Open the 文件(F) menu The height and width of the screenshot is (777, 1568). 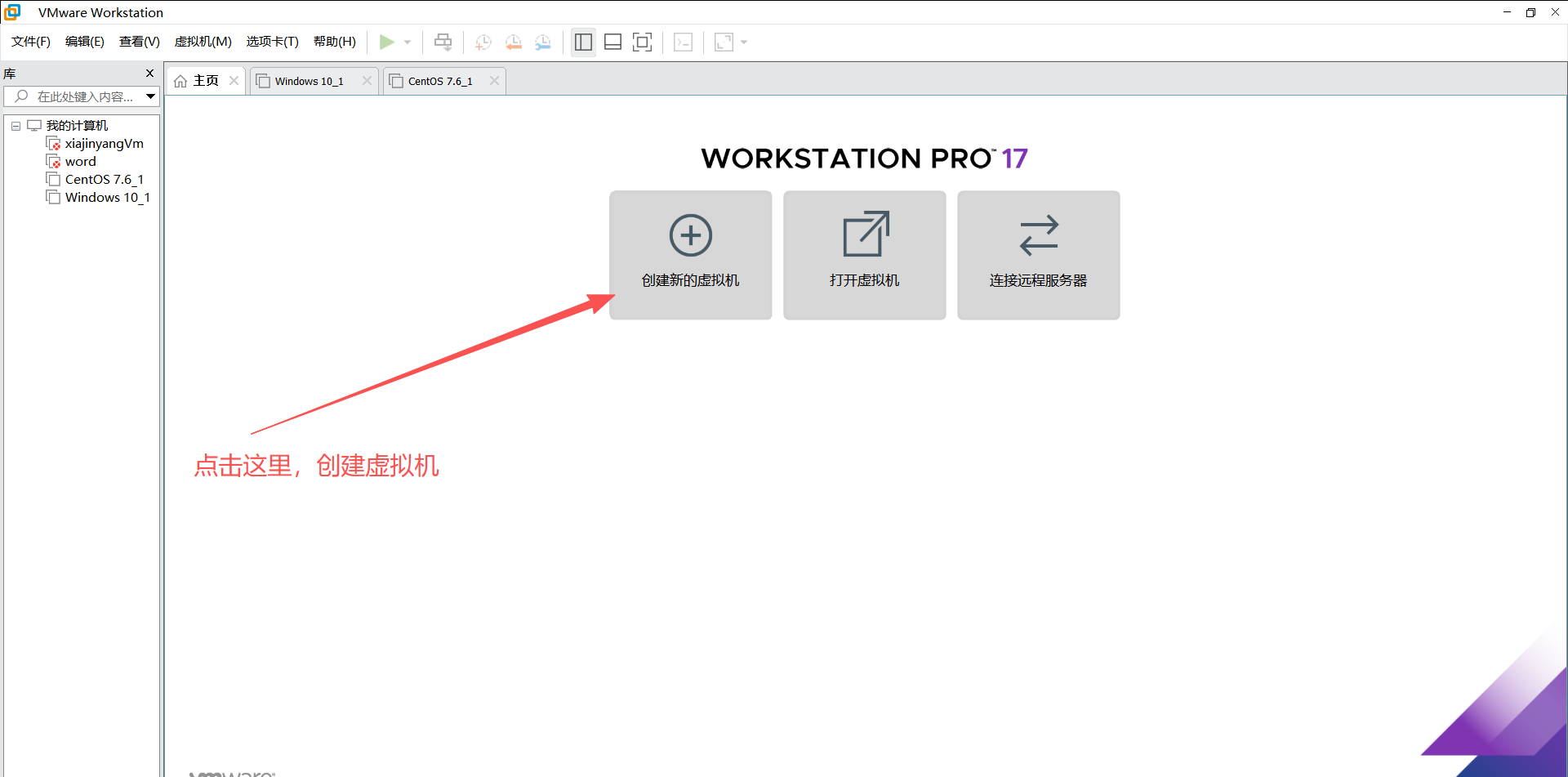[31, 42]
